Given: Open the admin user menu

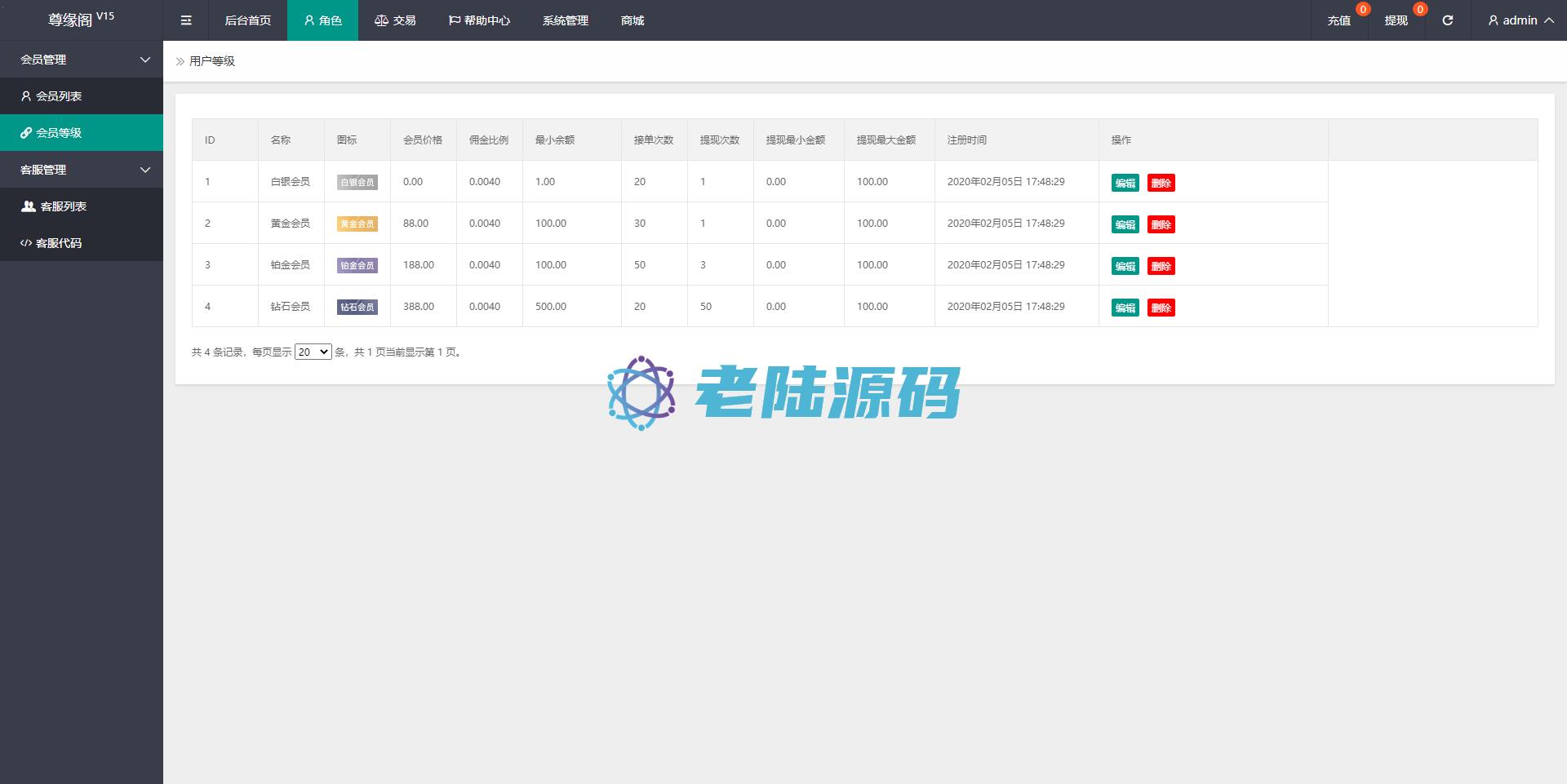Looking at the screenshot, I should (1520, 20).
